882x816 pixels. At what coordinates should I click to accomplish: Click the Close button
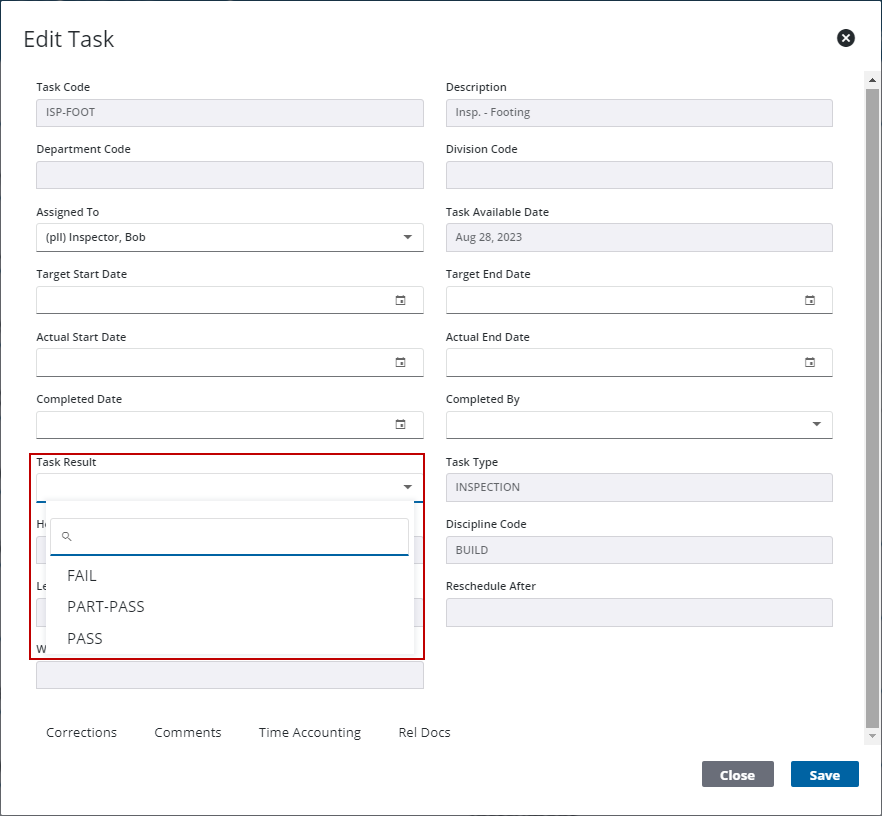point(737,774)
